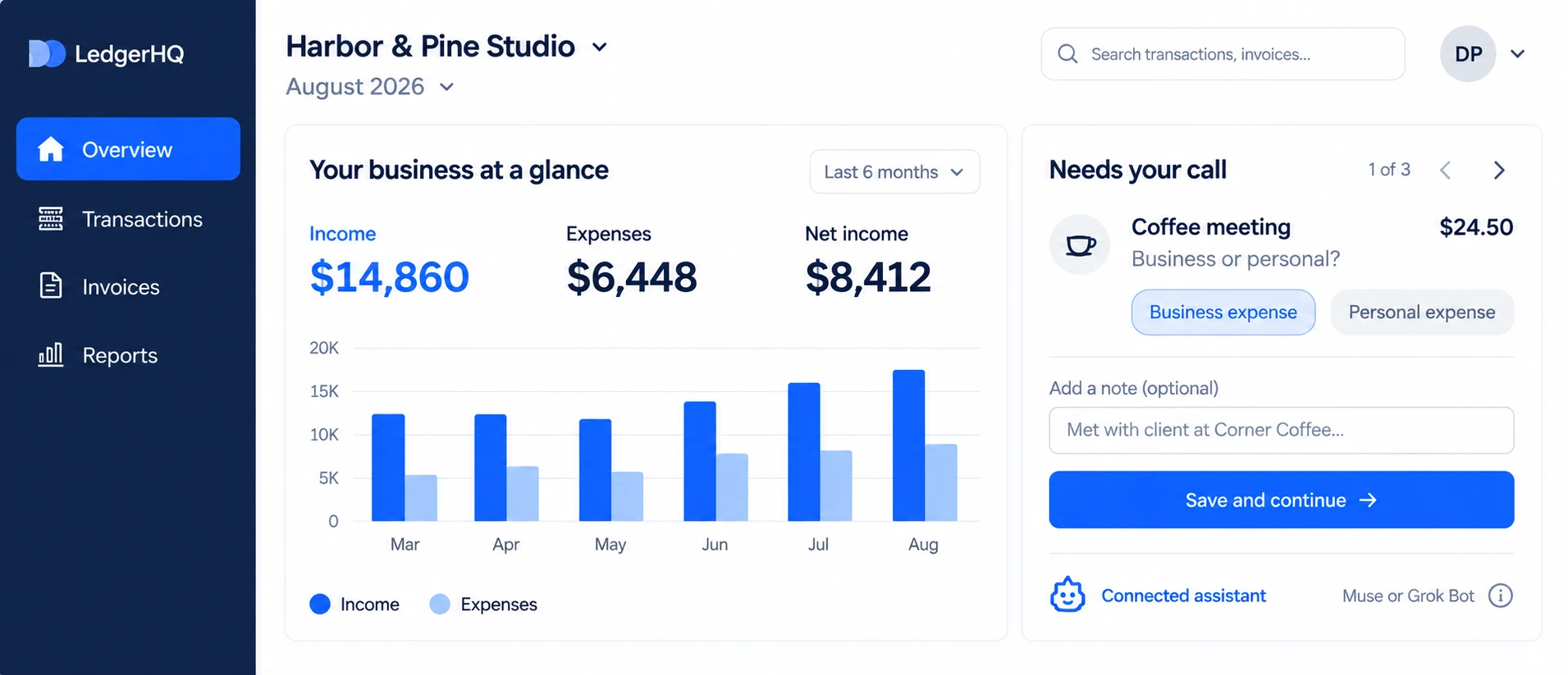The height and width of the screenshot is (675, 1568).
Task: Click the DP profile avatar
Action: [1468, 54]
